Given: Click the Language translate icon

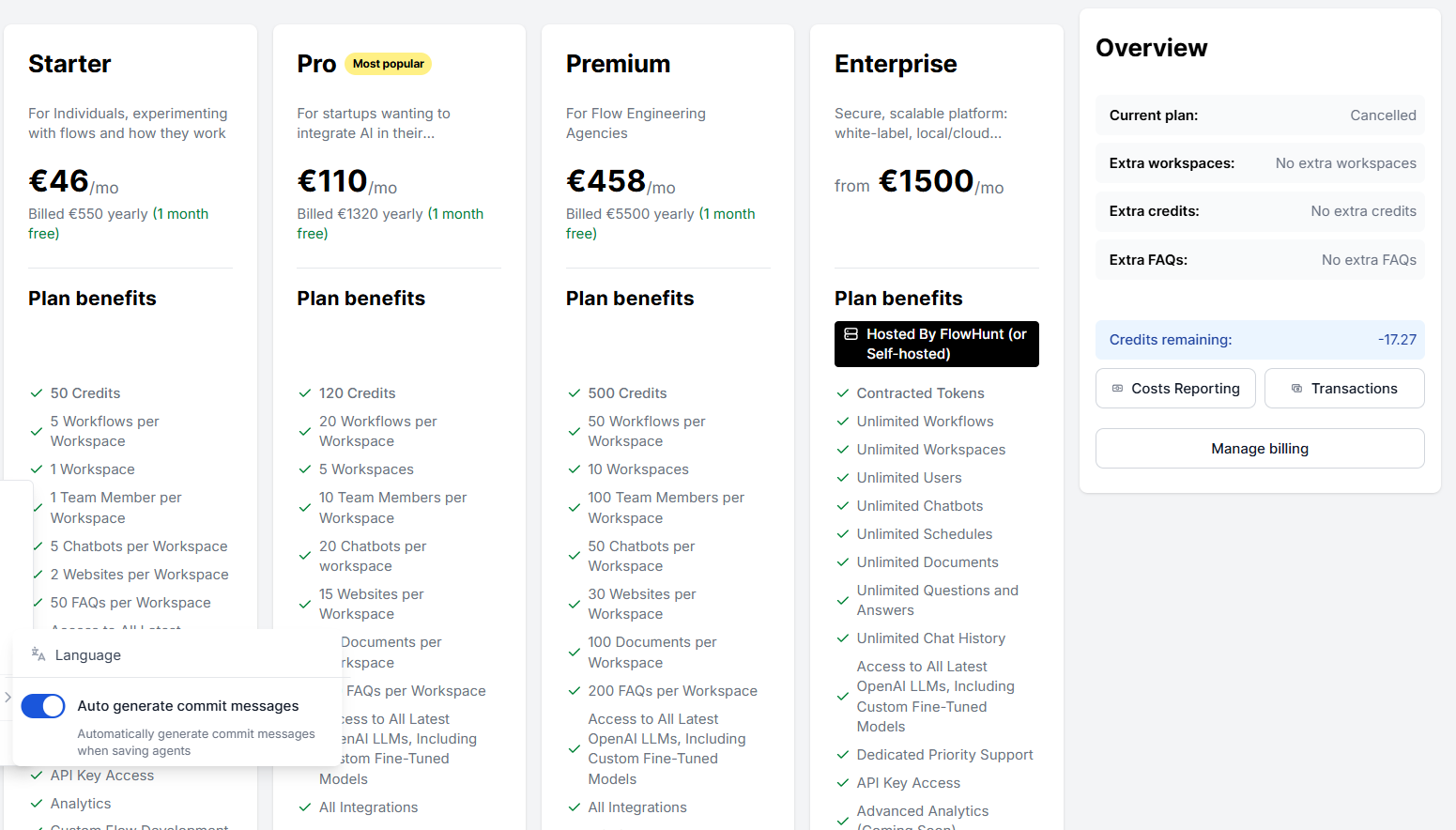Looking at the screenshot, I should point(38,654).
